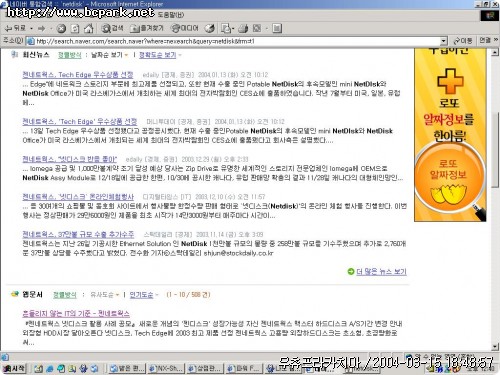This screenshot has width=500, height=375.
Task: Click the Back (뒤로) toolbar button
Action: [x=15, y=28]
